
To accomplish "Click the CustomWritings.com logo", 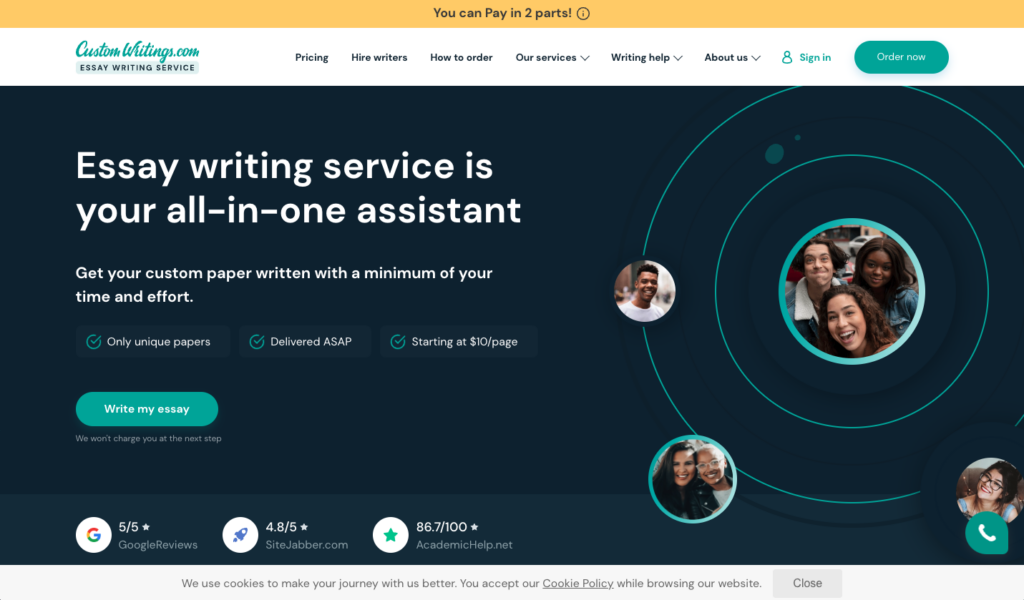I will [x=137, y=57].
